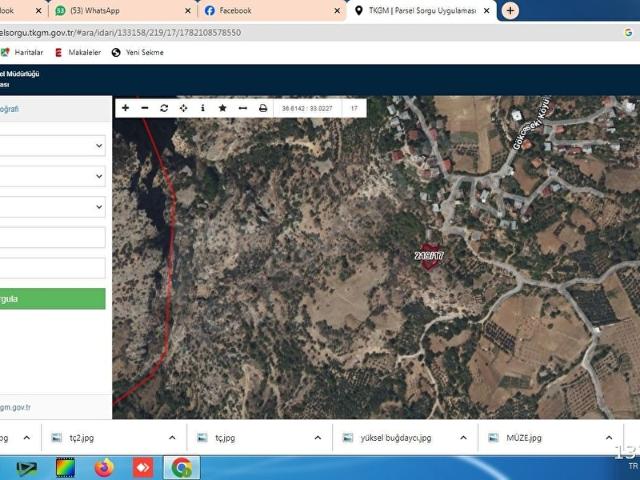Activate the crosshair locate tool

183,108
